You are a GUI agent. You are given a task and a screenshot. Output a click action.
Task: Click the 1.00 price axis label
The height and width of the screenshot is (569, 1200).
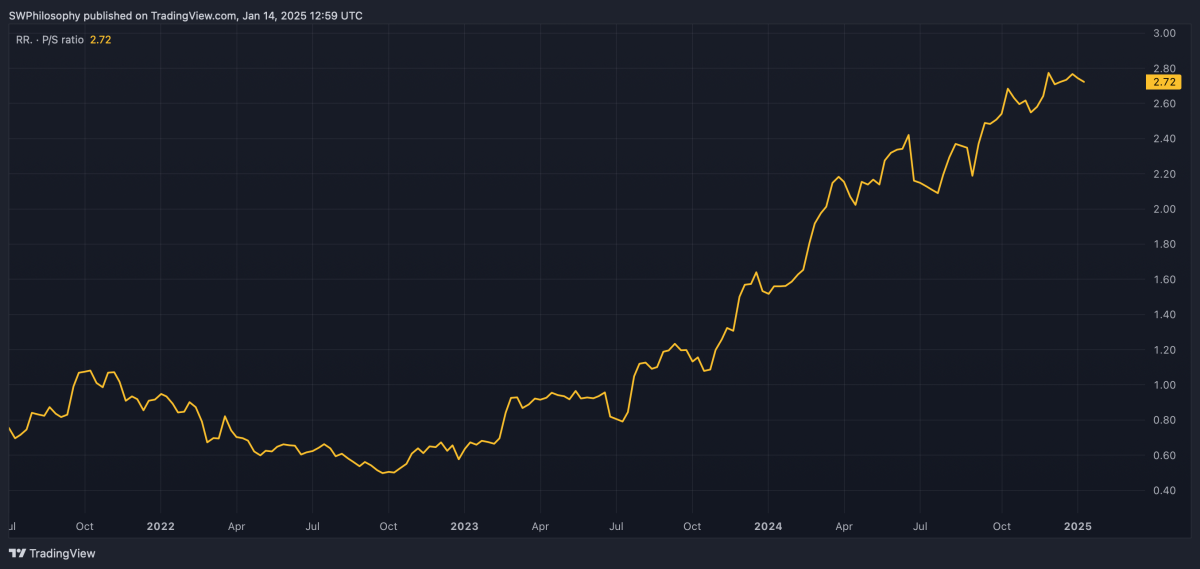coord(1163,385)
